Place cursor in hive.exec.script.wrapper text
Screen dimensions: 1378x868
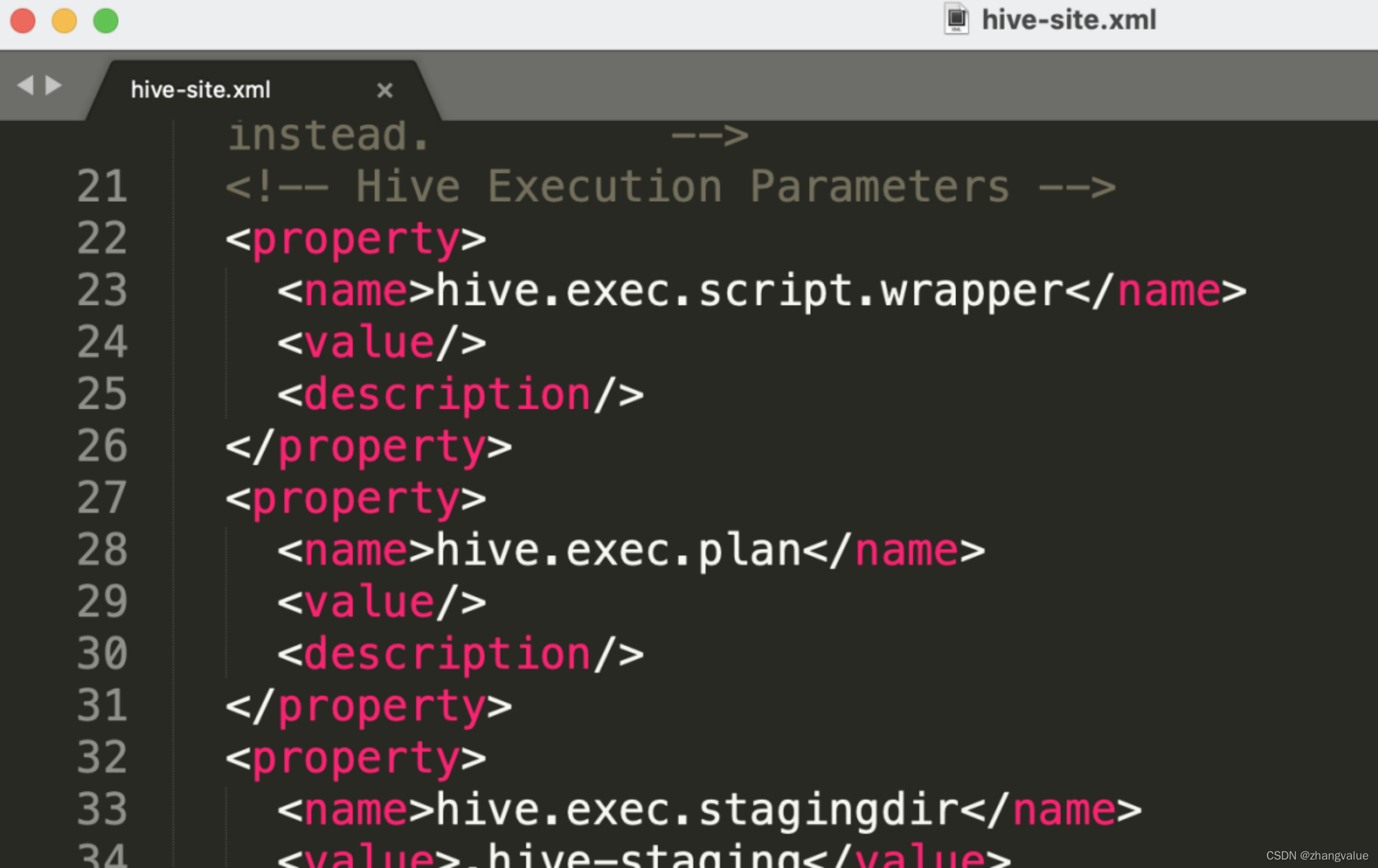click(749, 291)
